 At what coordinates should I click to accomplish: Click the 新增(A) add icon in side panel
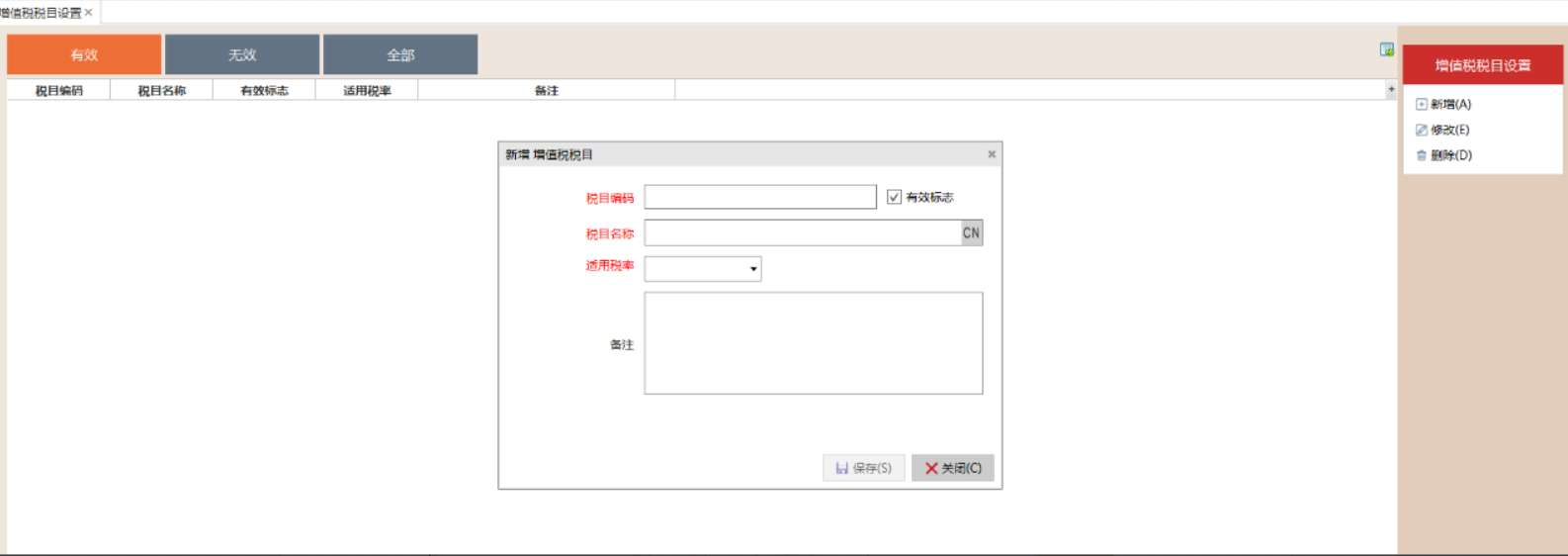(1422, 104)
